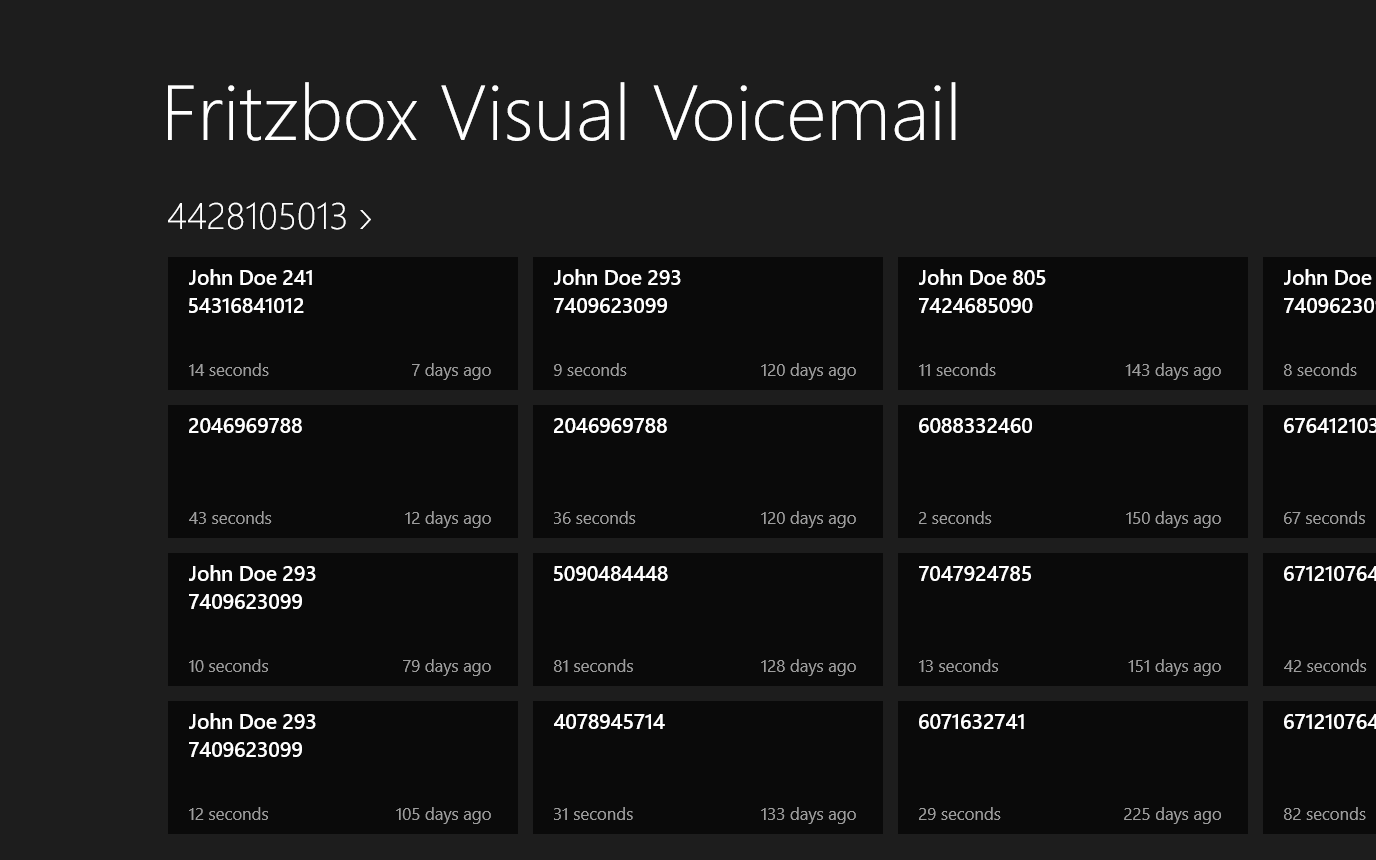Open John Doe 293 message, 79 days ago
Viewport: 1376px width, 860px height.
point(342,619)
